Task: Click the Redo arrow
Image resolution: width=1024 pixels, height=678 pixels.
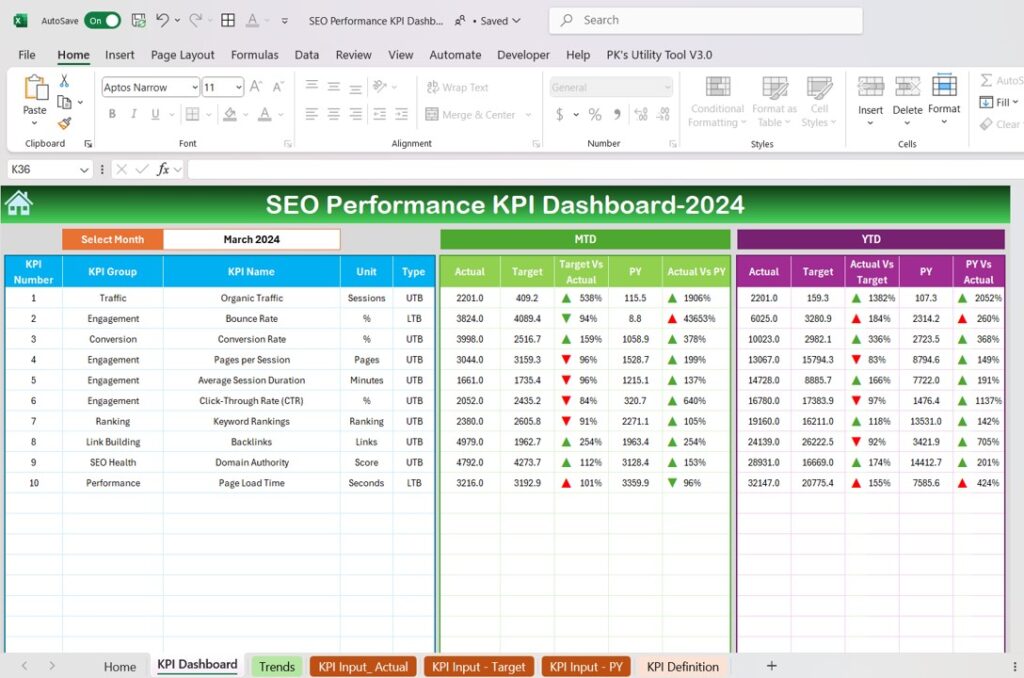Action: tap(195, 20)
